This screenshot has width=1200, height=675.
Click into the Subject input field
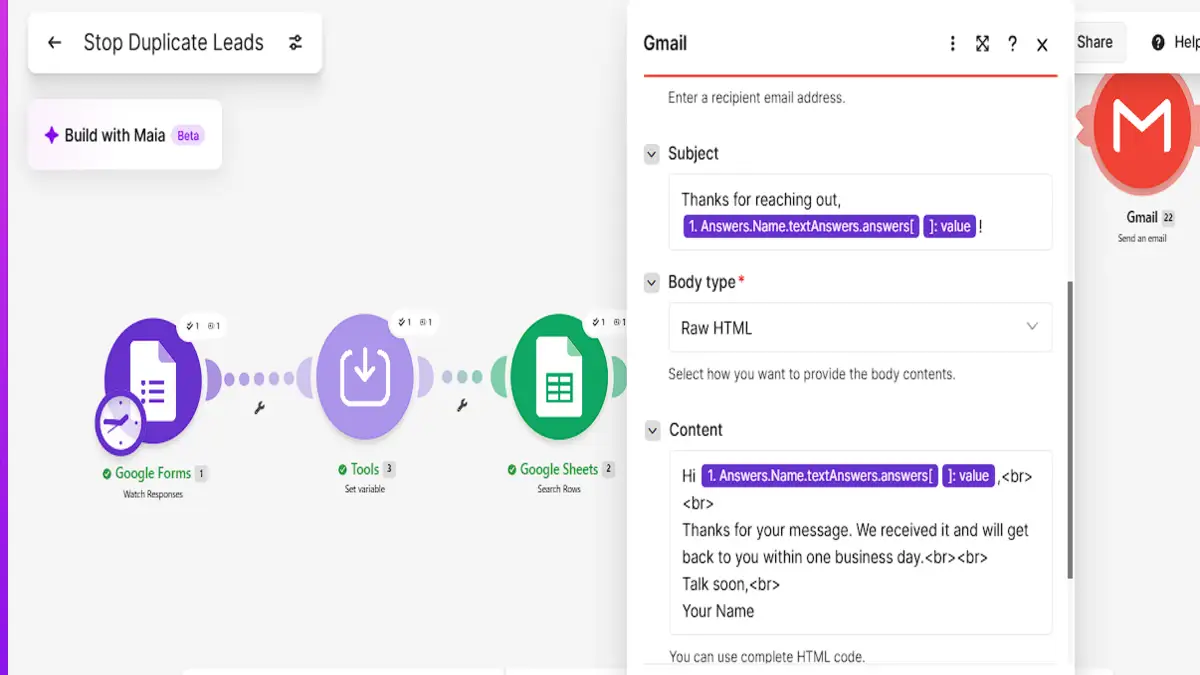pos(860,212)
